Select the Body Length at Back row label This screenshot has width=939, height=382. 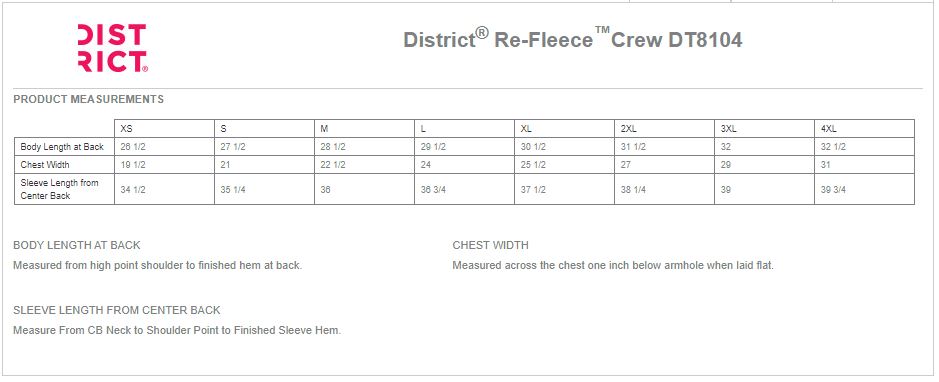tap(62, 147)
